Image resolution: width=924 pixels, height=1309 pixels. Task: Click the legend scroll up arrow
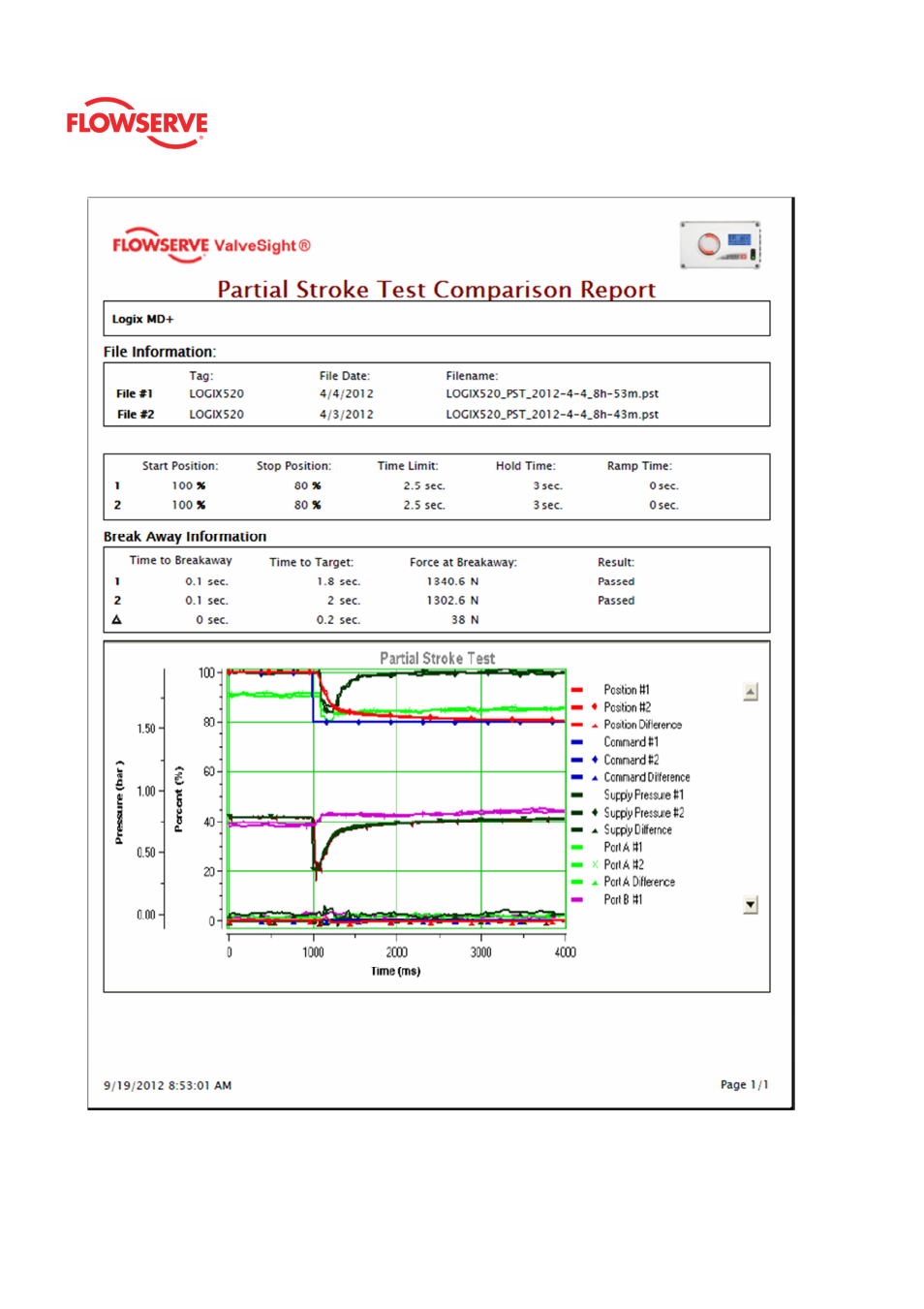click(750, 692)
